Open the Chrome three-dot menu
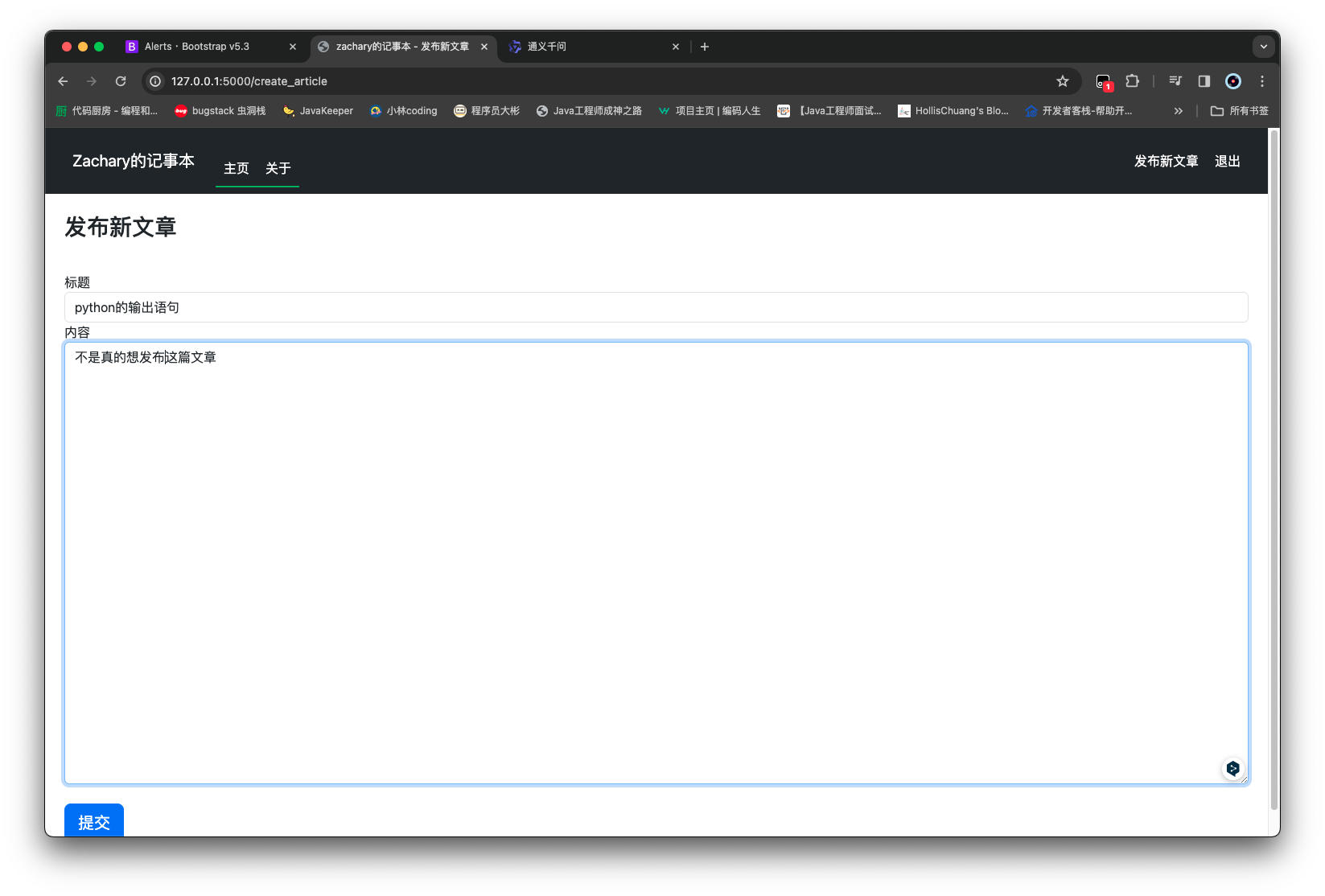This screenshot has width=1325, height=896. (1262, 81)
